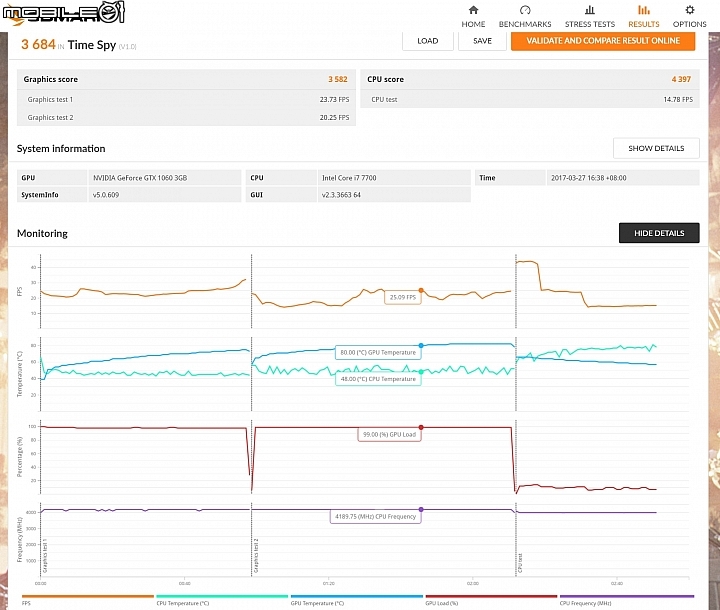
Task: Open the OPTIONS tab
Action: (x=689, y=17)
